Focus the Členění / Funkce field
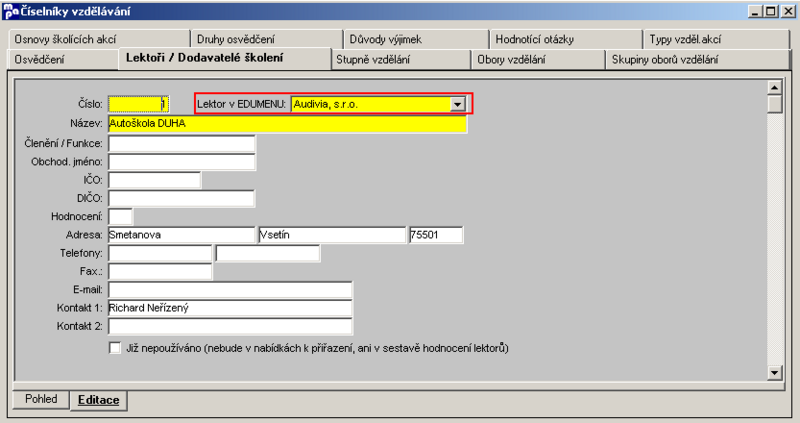This screenshot has height=423, width=800. [x=182, y=143]
